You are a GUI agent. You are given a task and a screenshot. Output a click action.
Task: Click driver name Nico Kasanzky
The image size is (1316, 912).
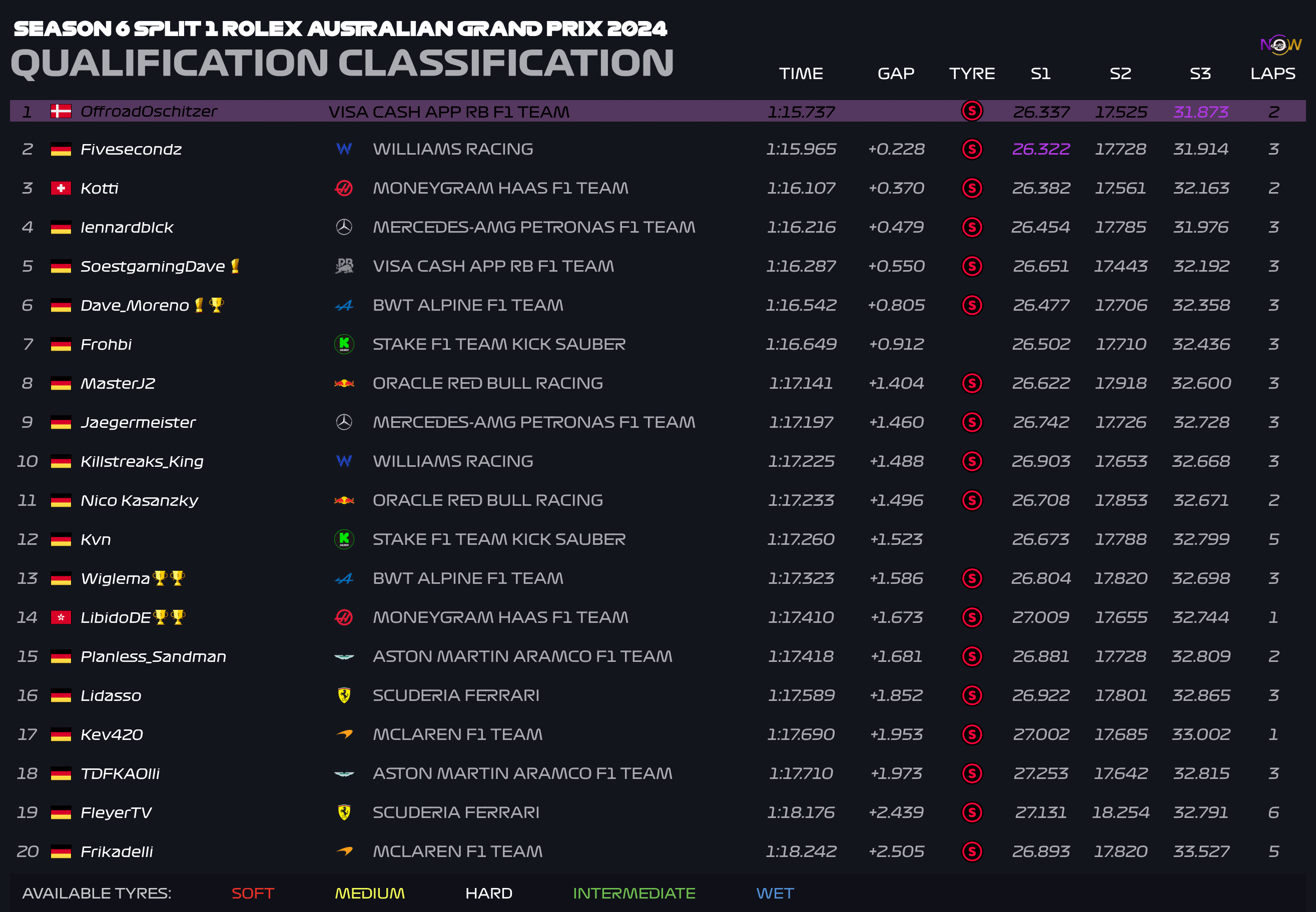pos(140,501)
